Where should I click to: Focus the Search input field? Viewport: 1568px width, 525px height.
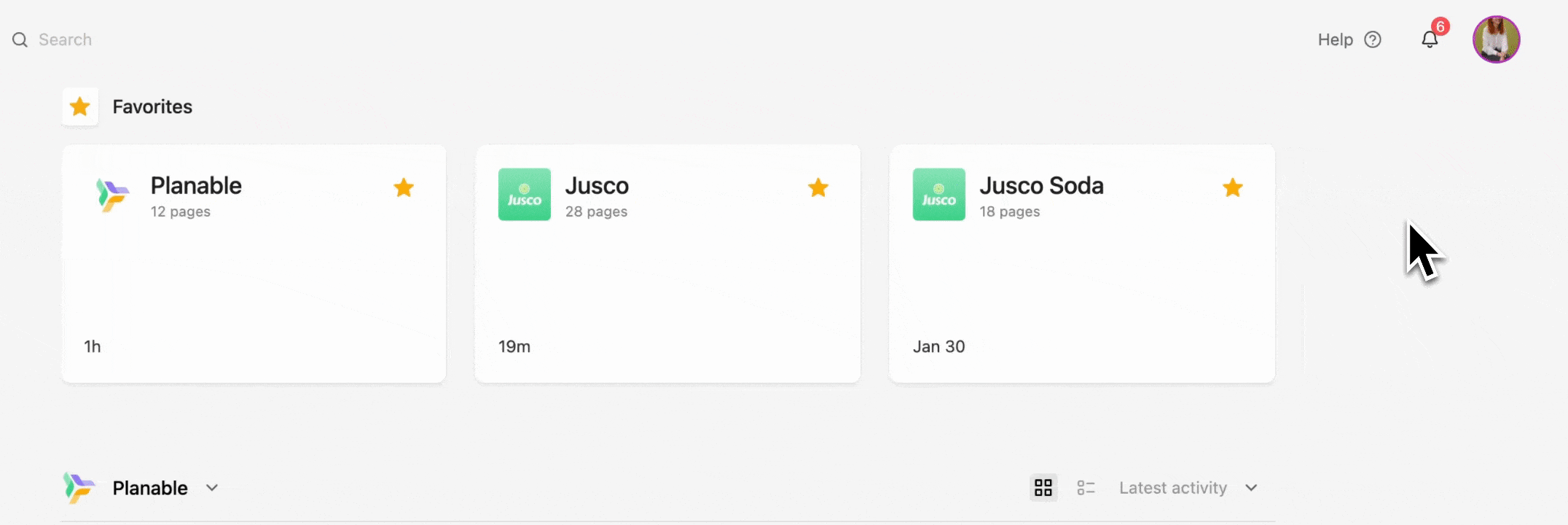click(x=65, y=40)
